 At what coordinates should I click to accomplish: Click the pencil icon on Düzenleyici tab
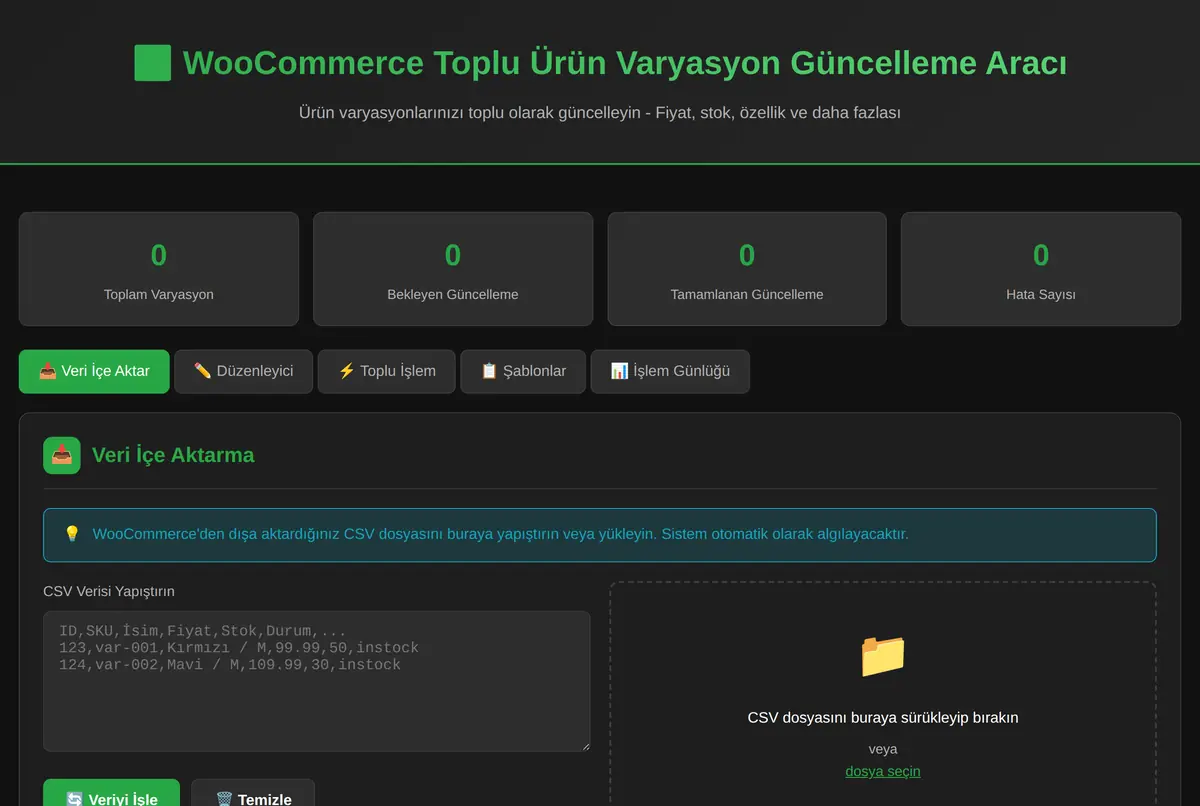point(202,371)
